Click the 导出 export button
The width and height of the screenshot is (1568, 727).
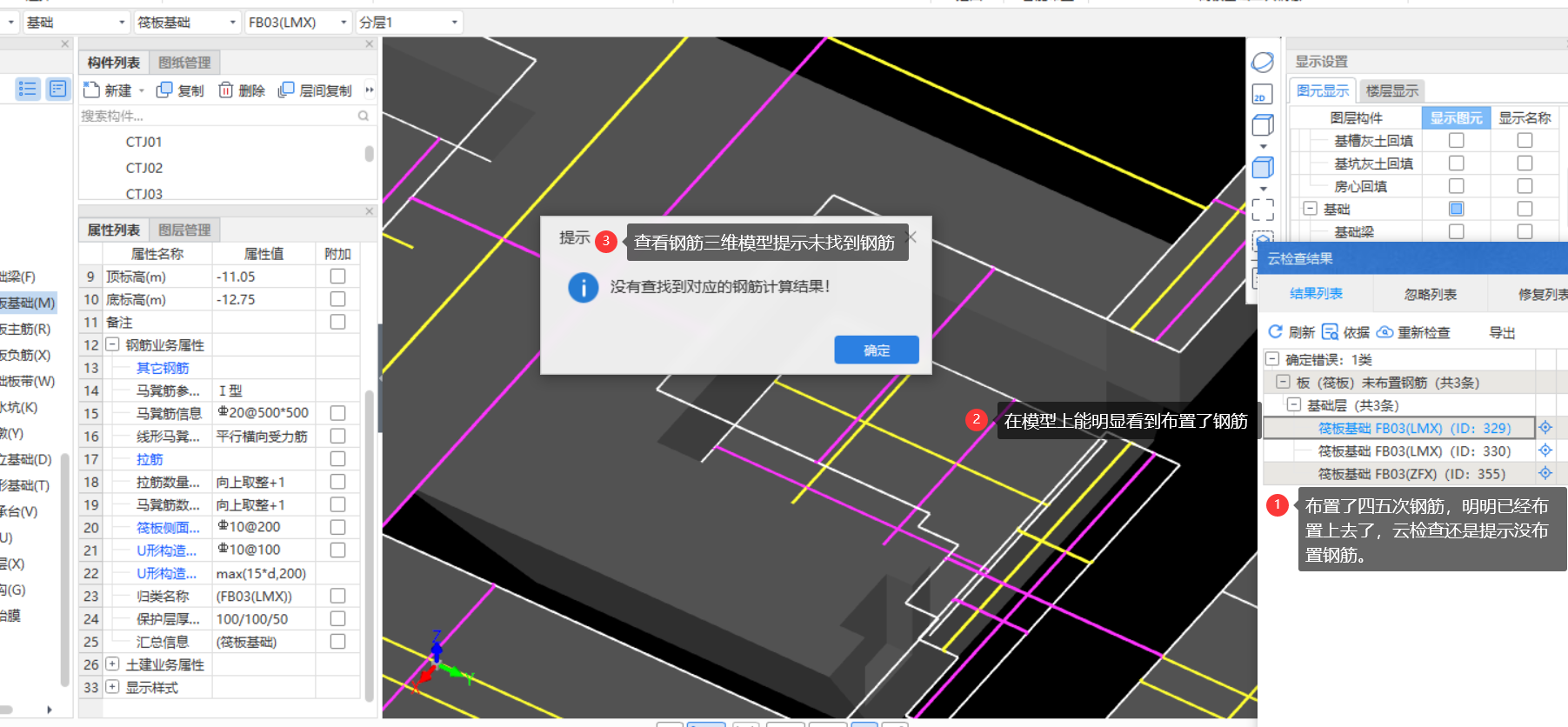[x=1502, y=332]
